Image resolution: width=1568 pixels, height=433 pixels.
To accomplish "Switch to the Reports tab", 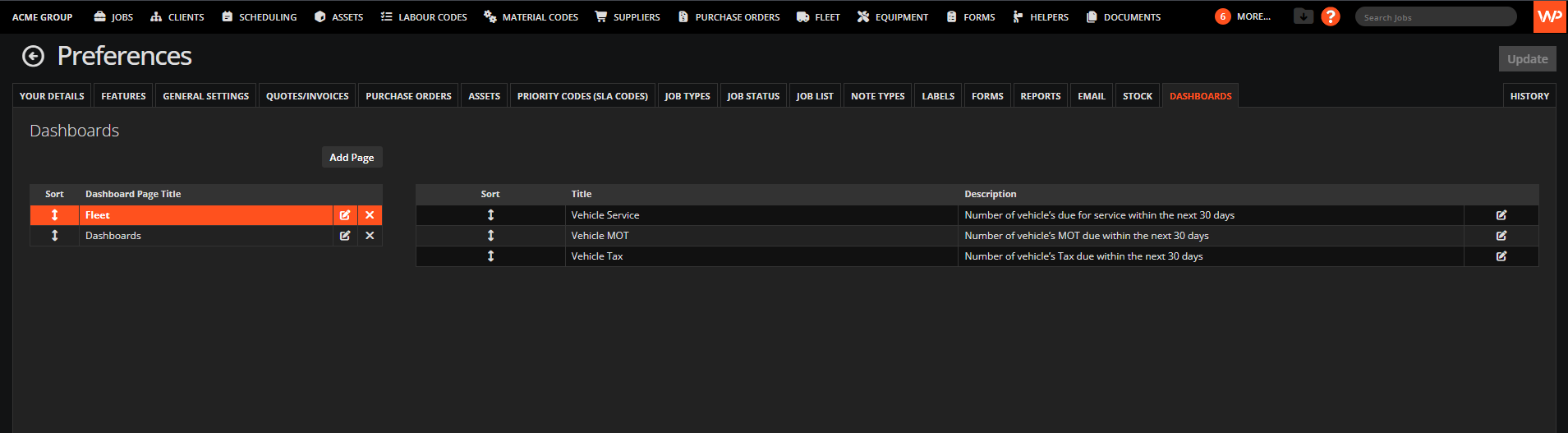I will coord(1040,95).
